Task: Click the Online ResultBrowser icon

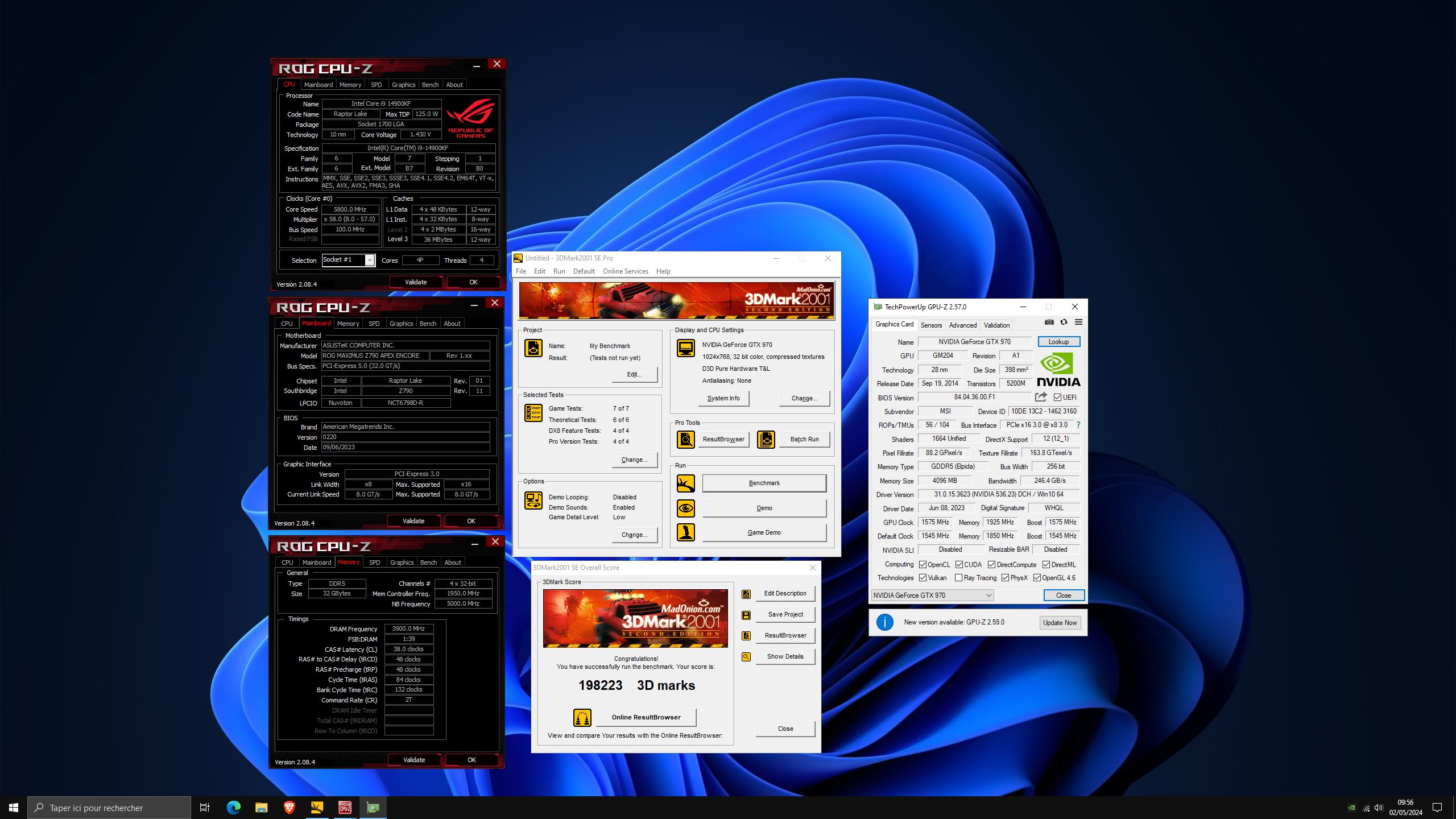Action: click(582, 718)
